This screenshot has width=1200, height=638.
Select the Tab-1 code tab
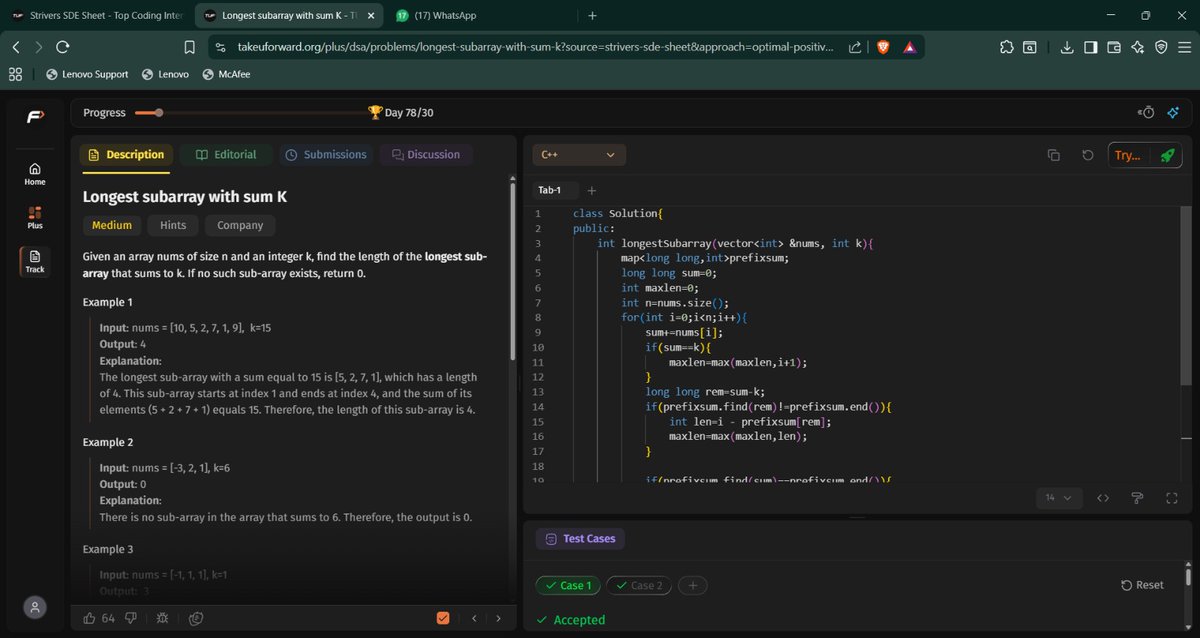tap(550, 190)
